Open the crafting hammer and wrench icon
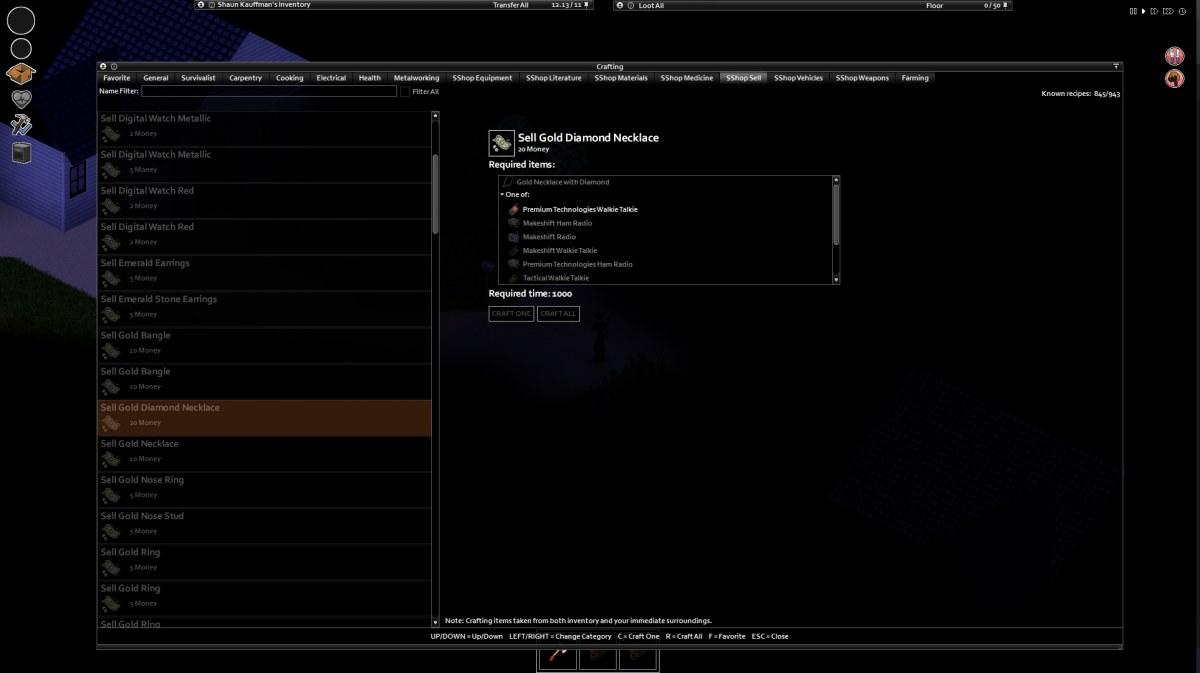The height and width of the screenshot is (673, 1200). click(x=21, y=125)
